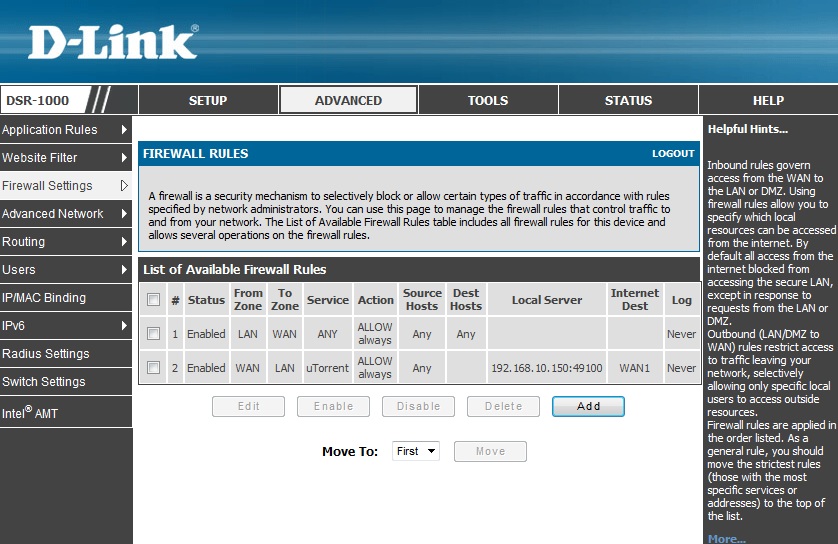
Task: Click the uTorrent service cell
Action: pos(327,368)
